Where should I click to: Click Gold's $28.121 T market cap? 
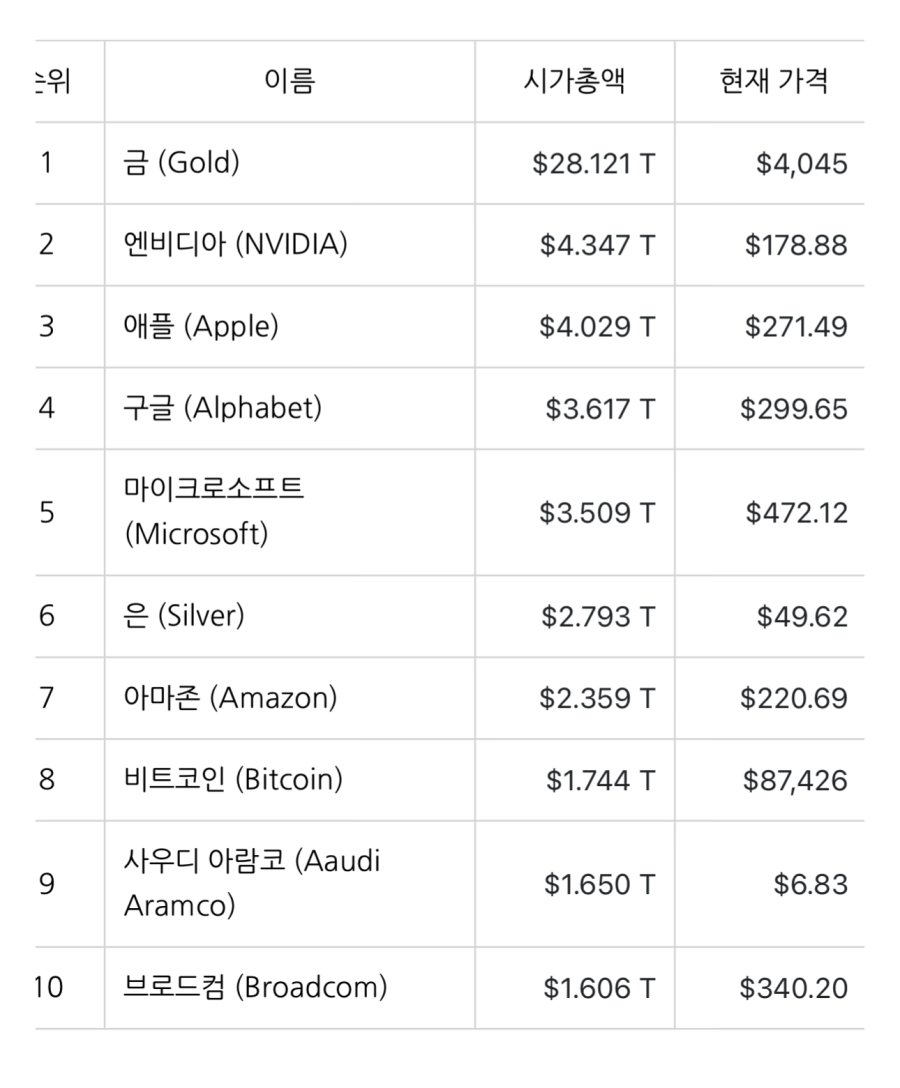click(x=594, y=163)
